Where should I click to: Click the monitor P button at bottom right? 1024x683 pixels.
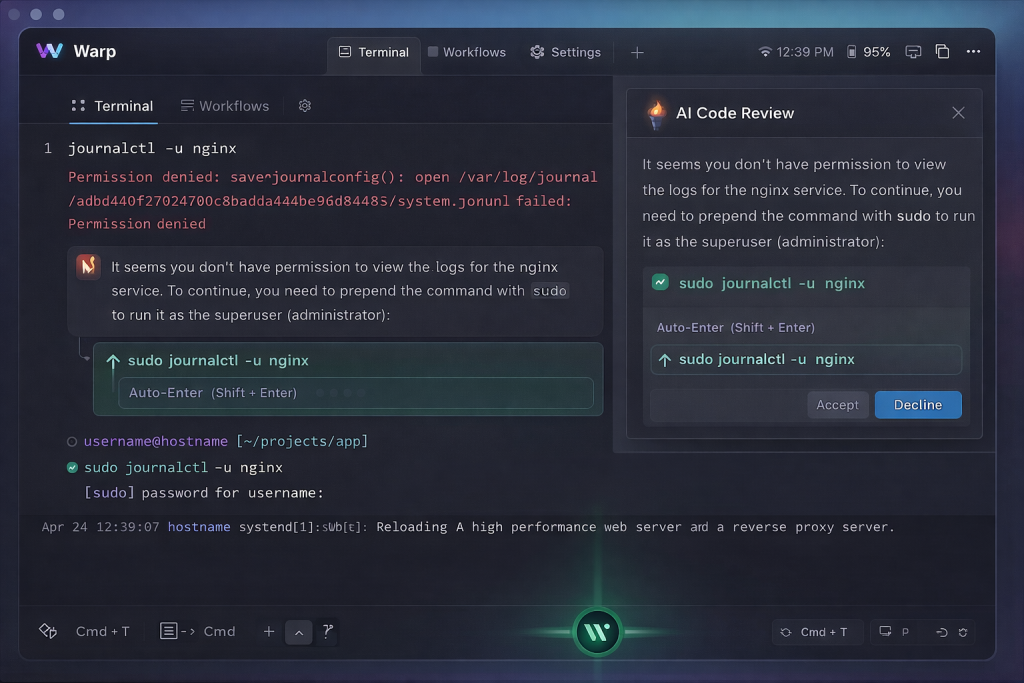pos(894,631)
